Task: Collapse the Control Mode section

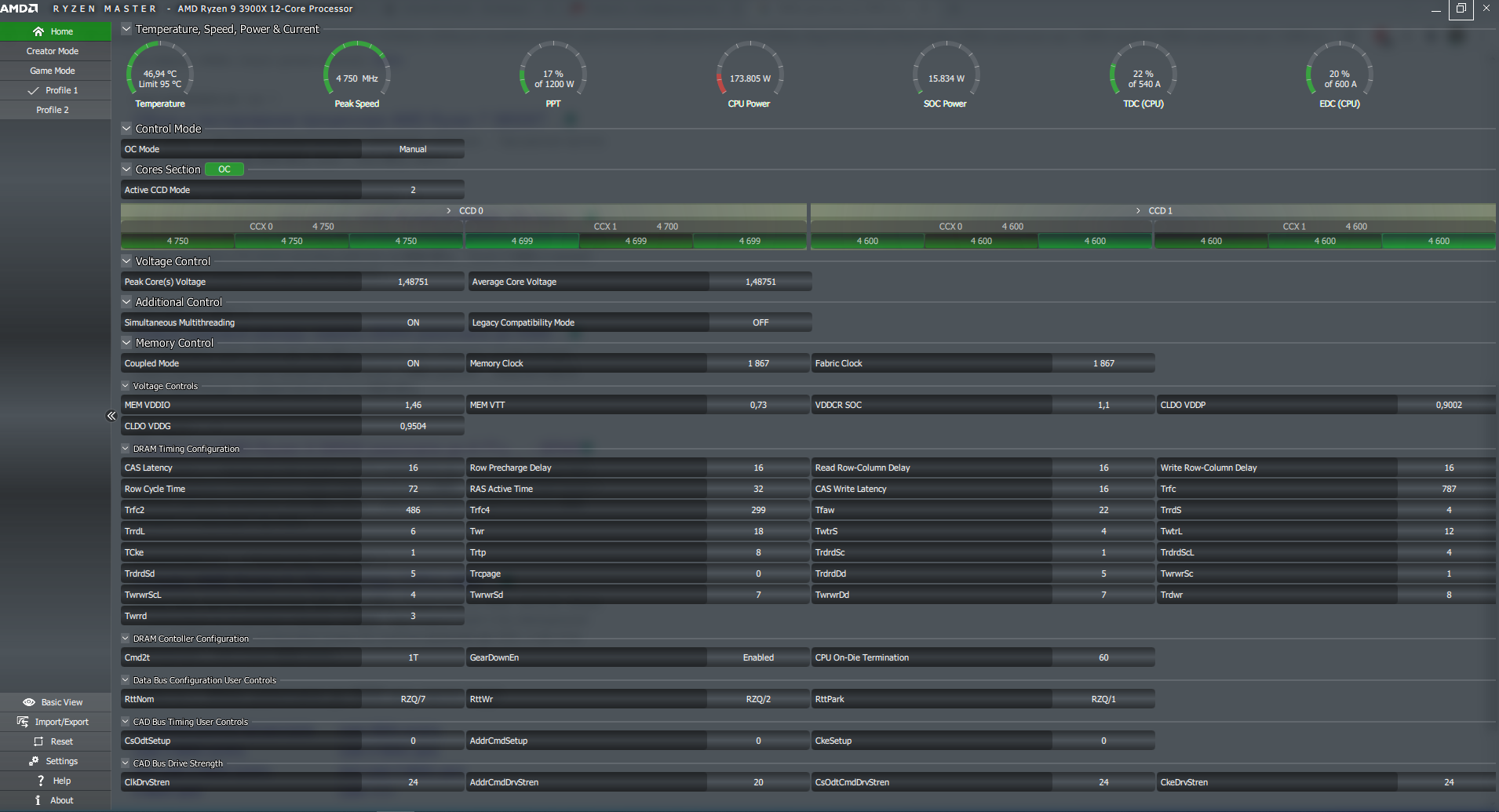Action: click(x=126, y=129)
